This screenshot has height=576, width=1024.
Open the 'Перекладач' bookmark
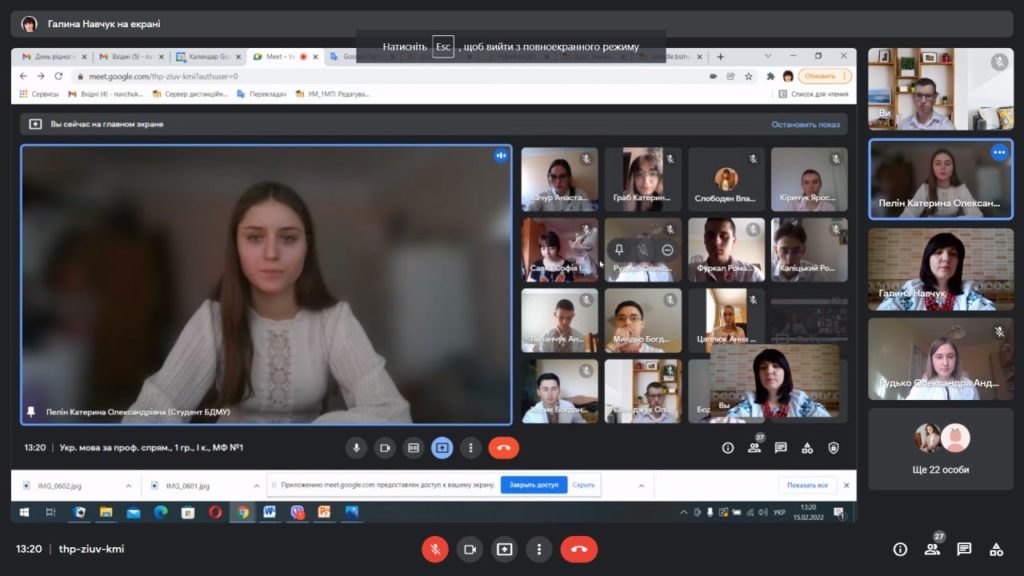(x=261, y=94)
